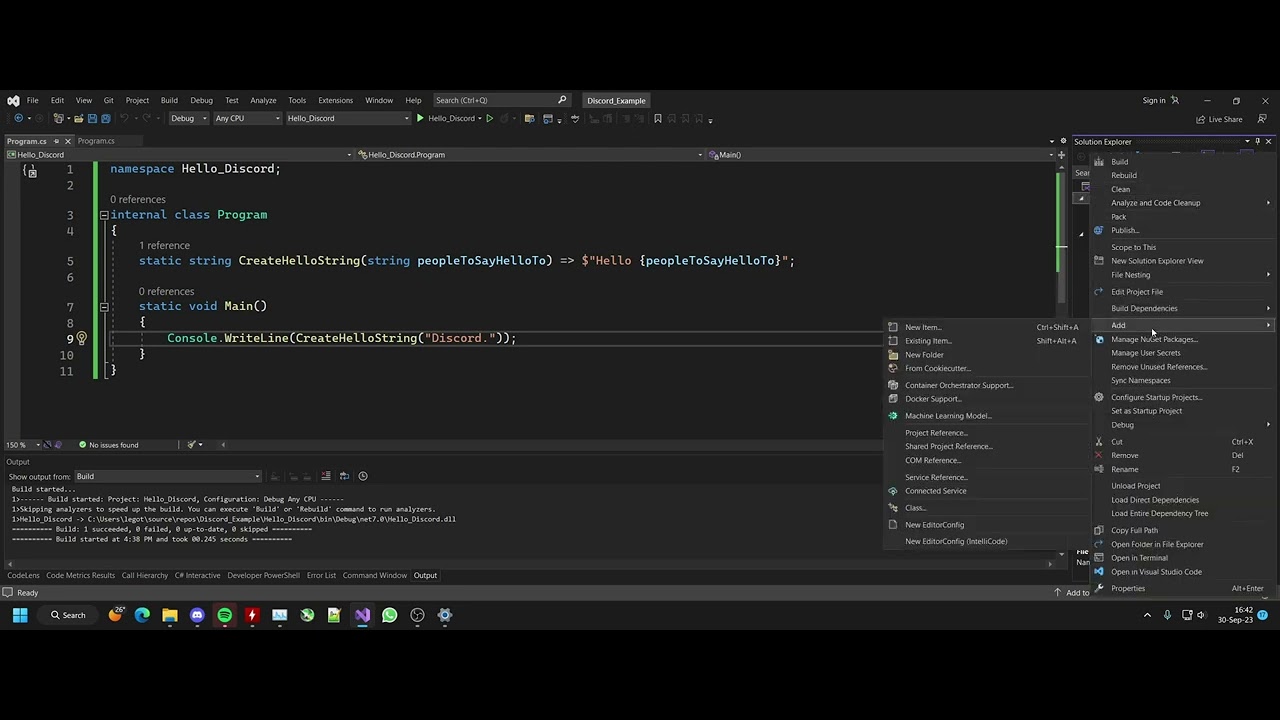Click the bookmark icon in toolbar
This screenshot has width=1280, height=720.
coord(657,118)
